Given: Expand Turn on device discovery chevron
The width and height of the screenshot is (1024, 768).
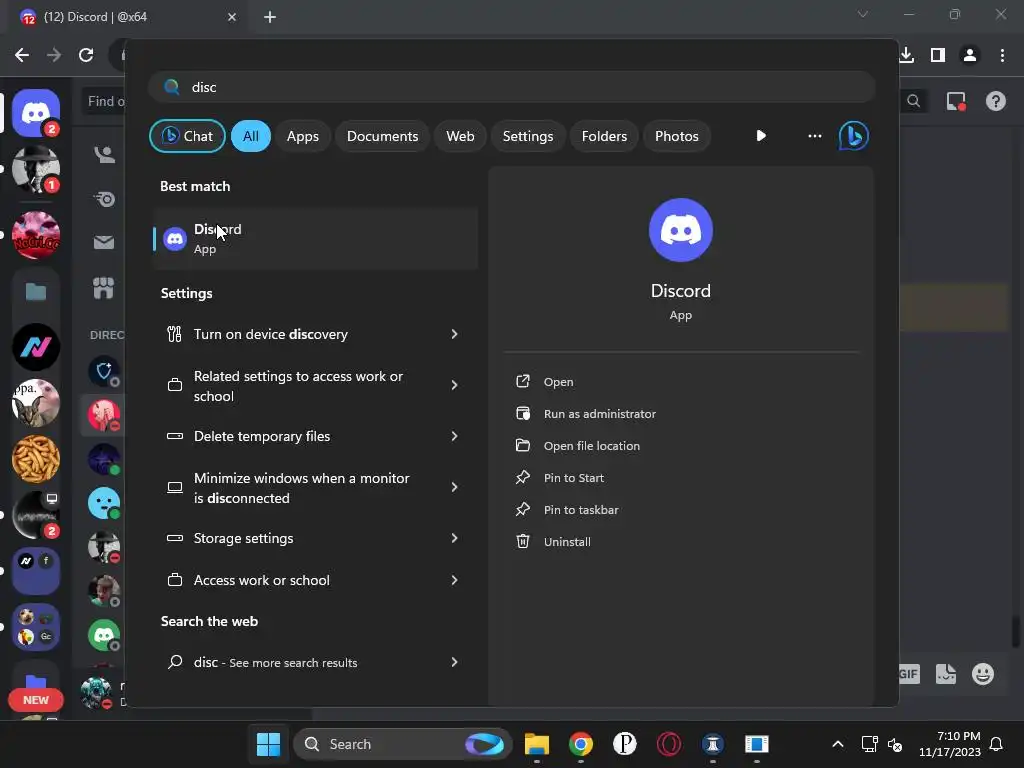Looking at the screenshot, I should point(455,334).
